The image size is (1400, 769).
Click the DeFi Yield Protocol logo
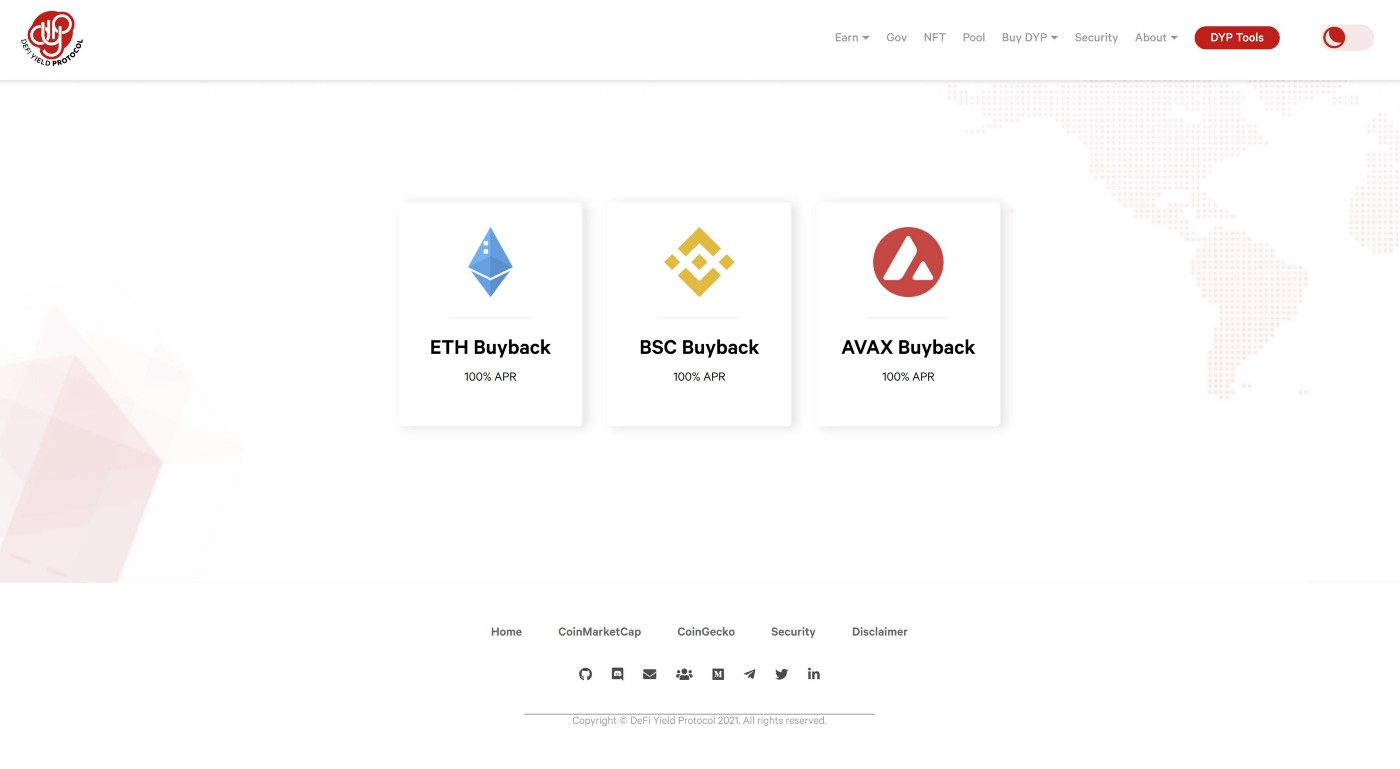(51, 39)
